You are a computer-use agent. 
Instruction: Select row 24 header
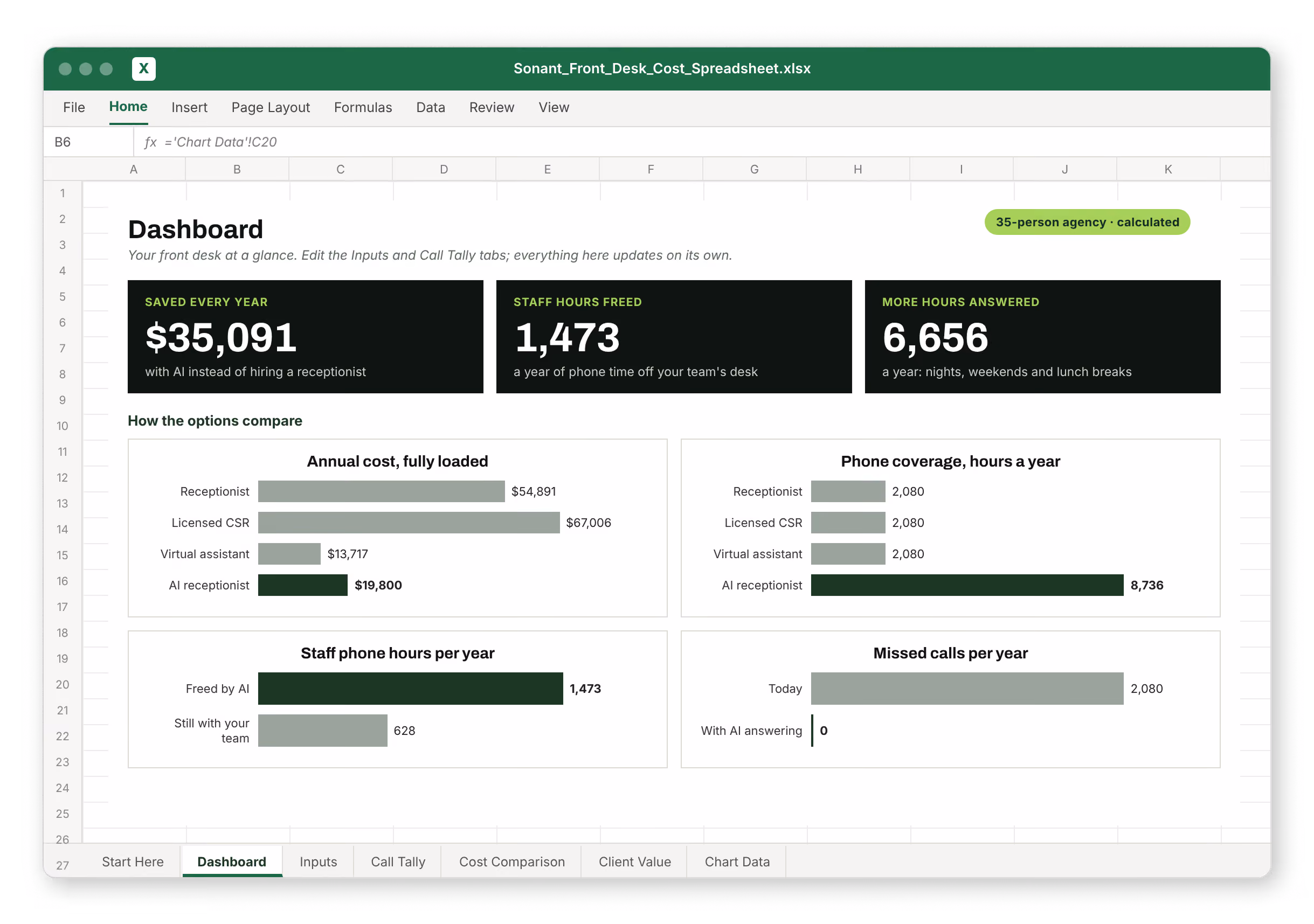(63, 788)
